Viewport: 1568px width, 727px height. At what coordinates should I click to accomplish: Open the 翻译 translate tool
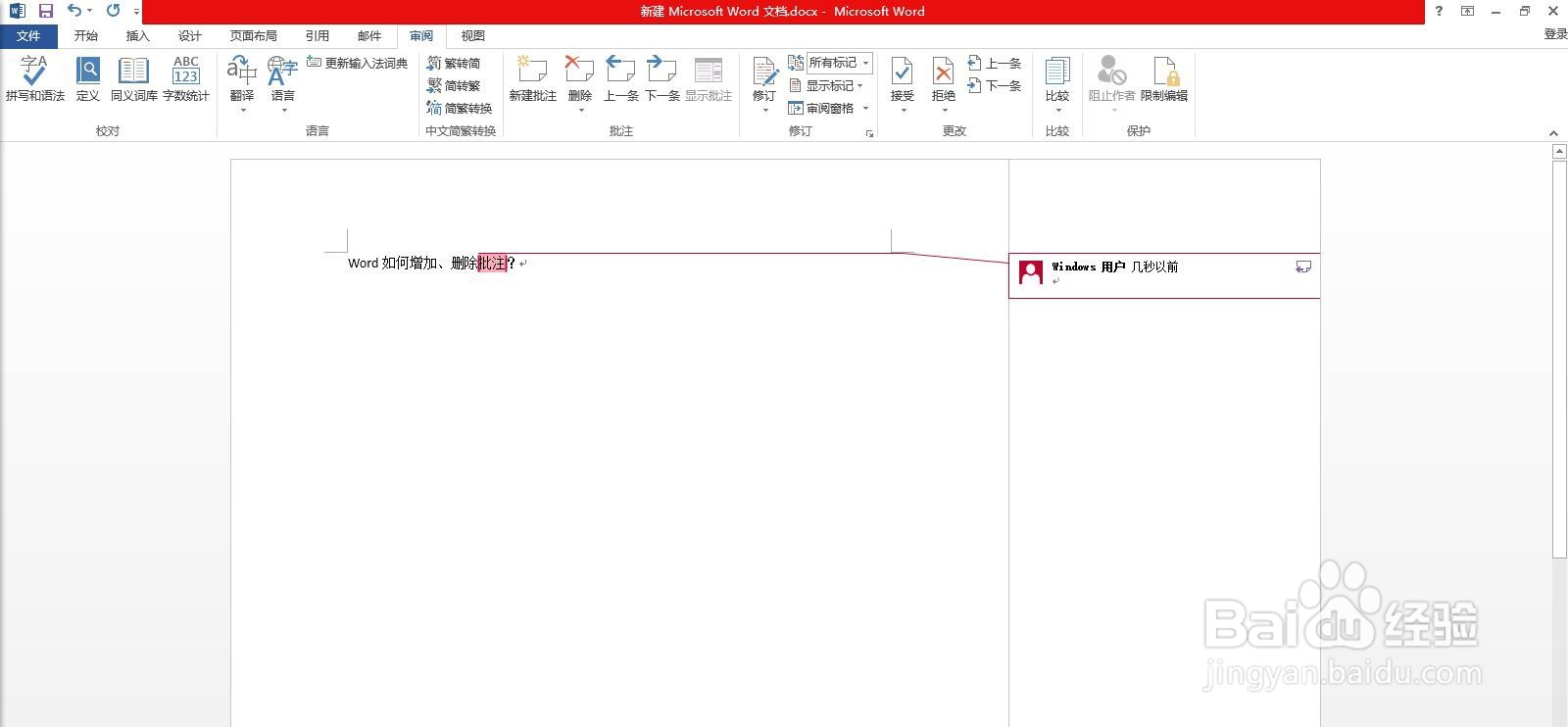click(242, 78)
